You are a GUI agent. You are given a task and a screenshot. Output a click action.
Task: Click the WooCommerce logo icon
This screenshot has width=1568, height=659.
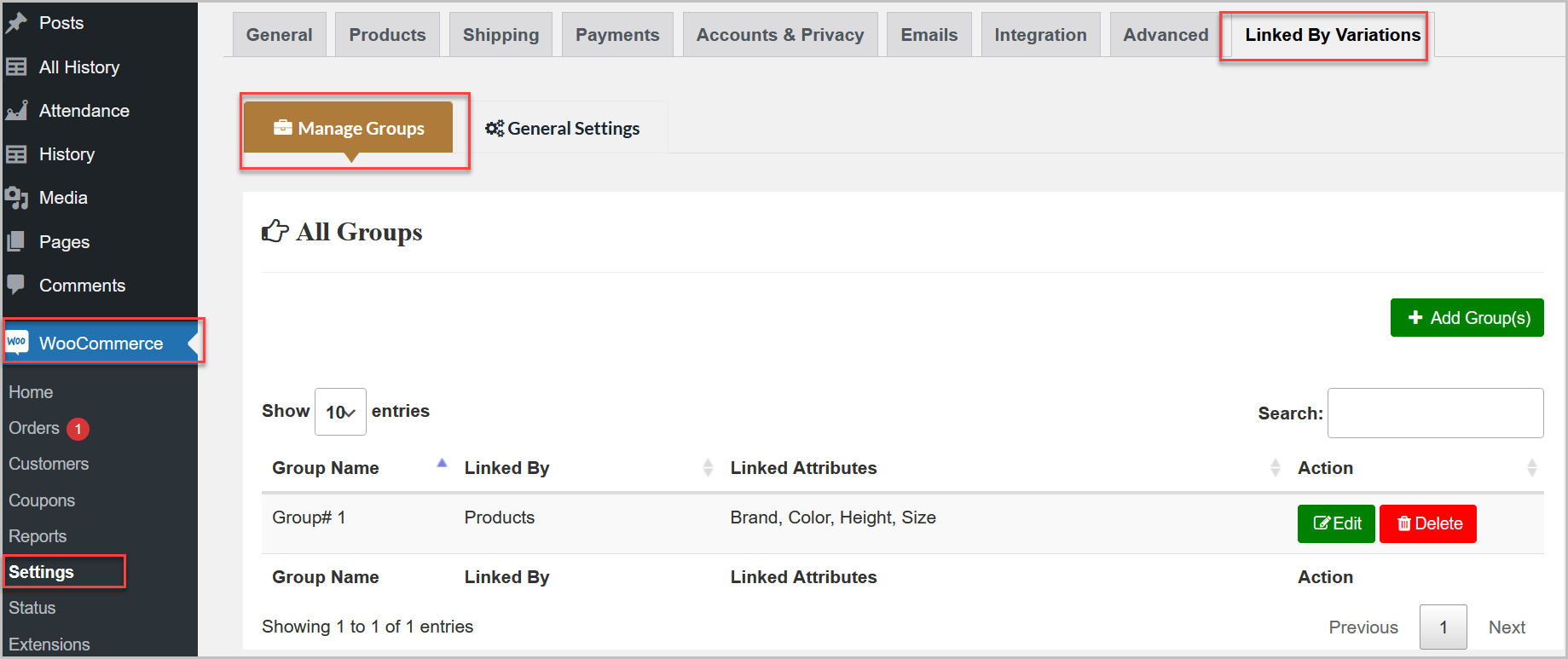[x=17, y=343]
